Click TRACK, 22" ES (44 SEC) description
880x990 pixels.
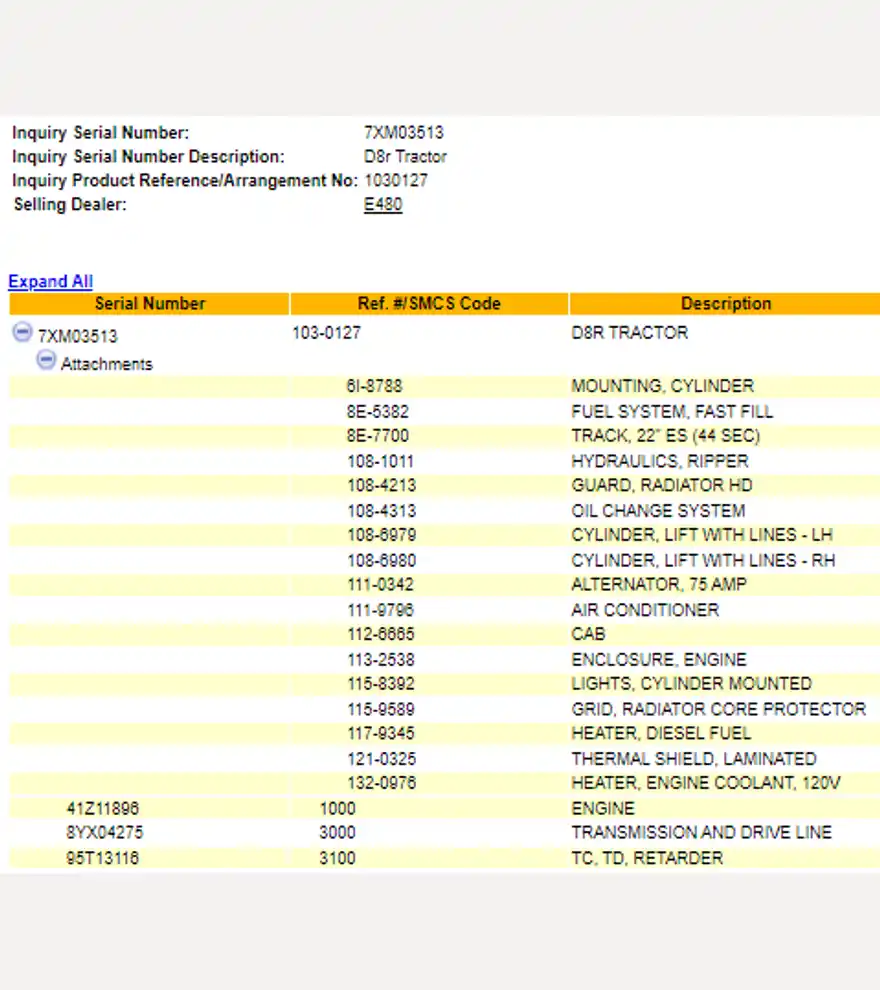point(665,436)
